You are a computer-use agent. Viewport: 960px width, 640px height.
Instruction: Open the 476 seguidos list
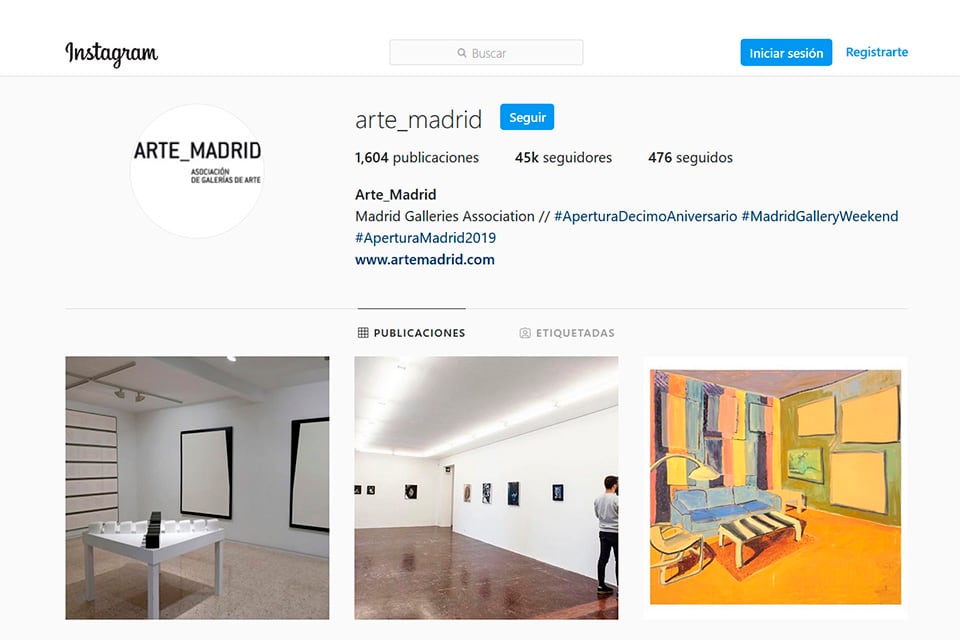pyautogui.click(x=690, y=157)
